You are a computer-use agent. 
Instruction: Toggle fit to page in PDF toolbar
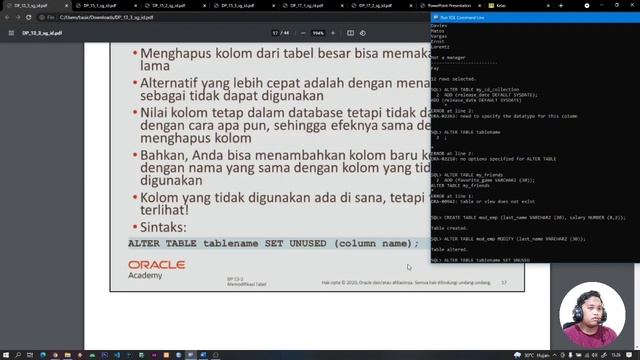click(350, 33)
